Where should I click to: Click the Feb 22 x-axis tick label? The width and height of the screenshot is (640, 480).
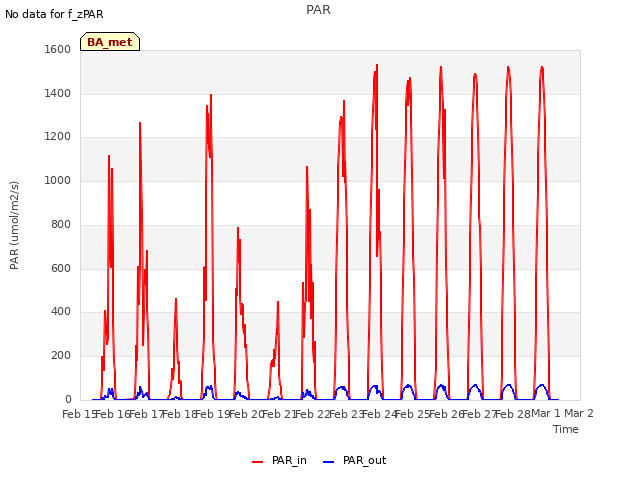(x=313, y=414)
